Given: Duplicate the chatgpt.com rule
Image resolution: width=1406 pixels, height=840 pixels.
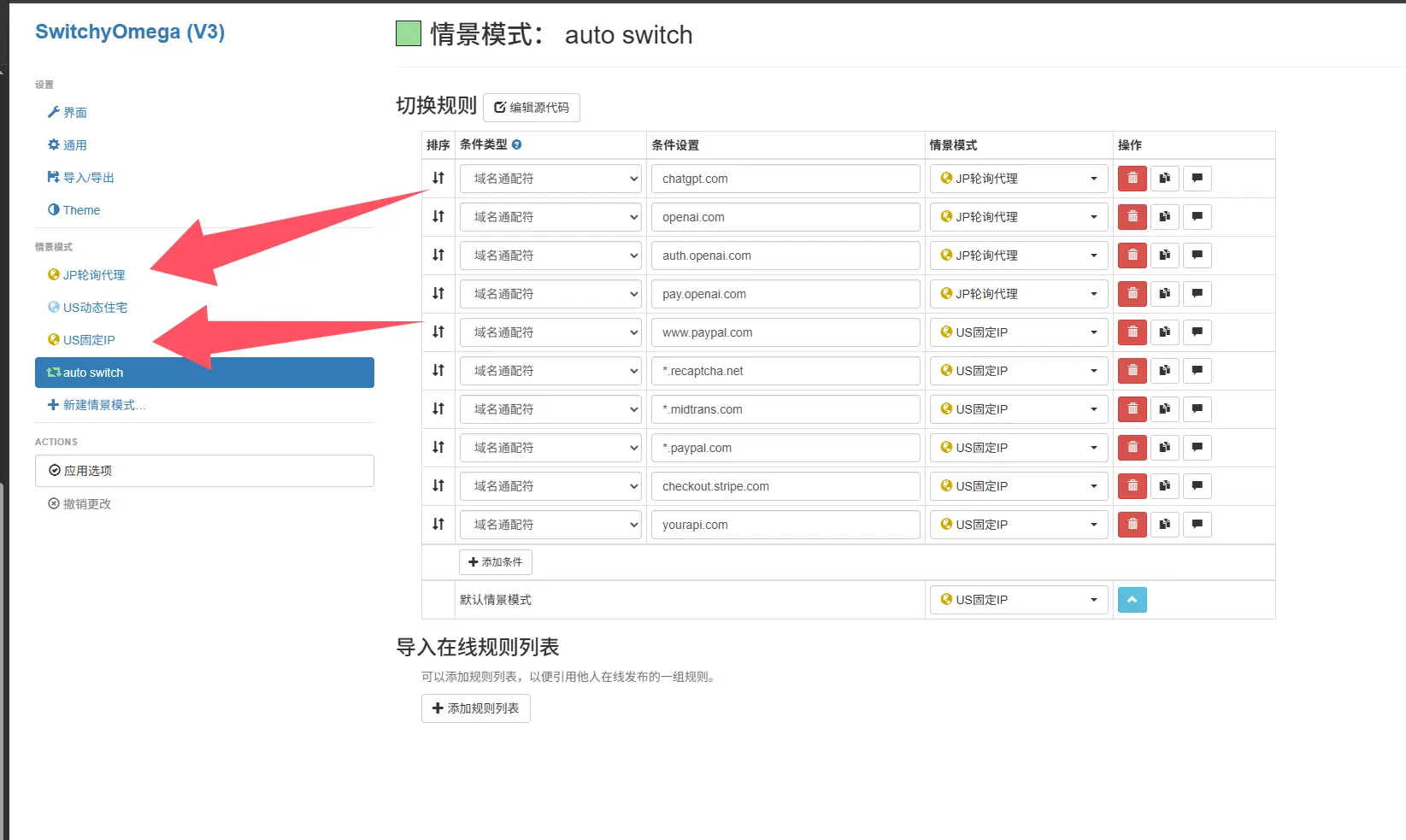Looking at the screenshot, I should click(x=1165, y=179).
